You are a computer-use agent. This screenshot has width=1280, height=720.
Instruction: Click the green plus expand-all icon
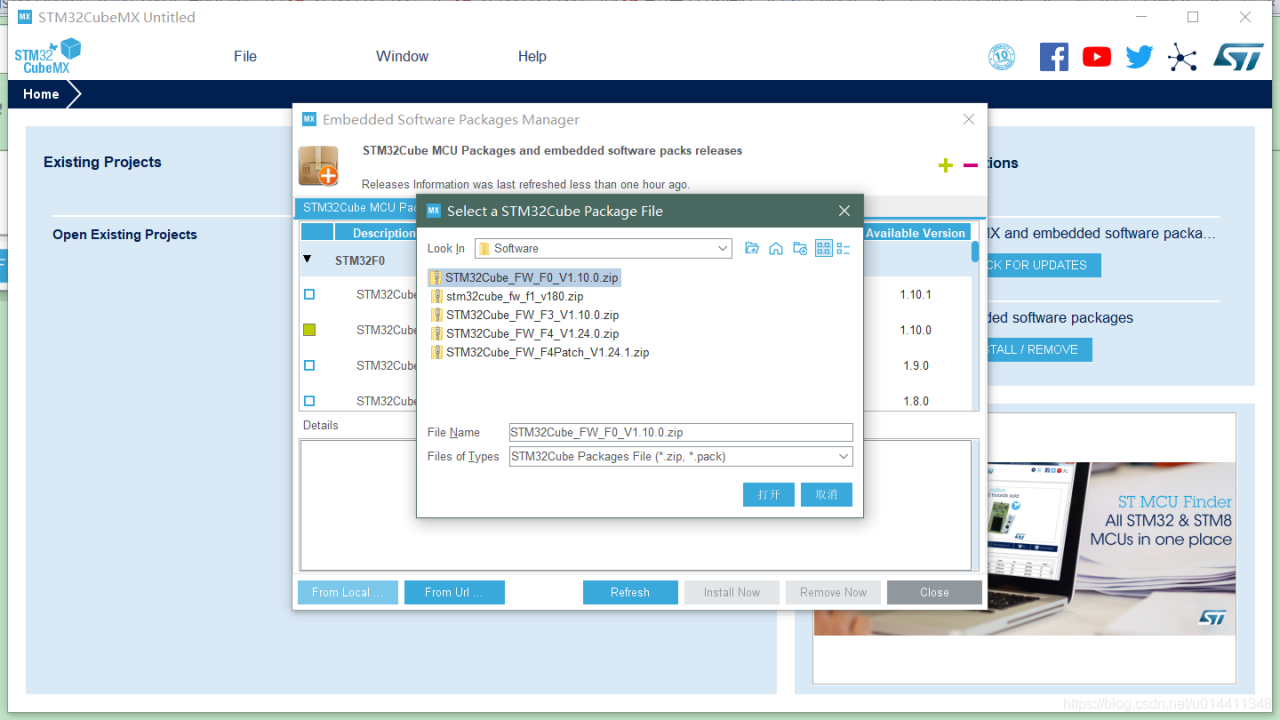point(946,165)
